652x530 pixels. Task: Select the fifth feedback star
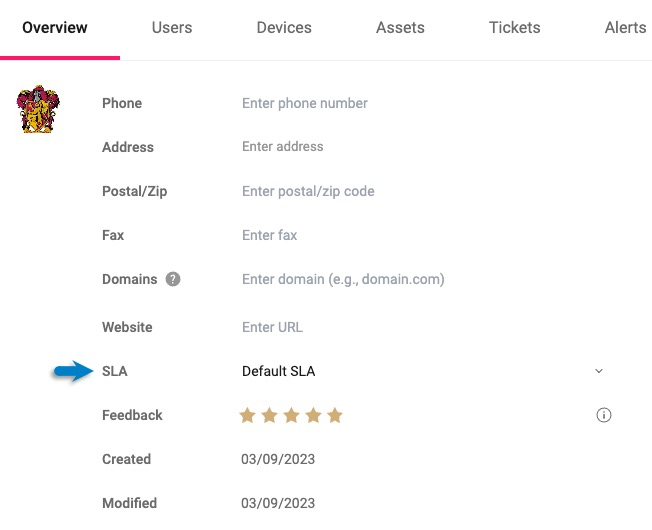tap(335, 415)
